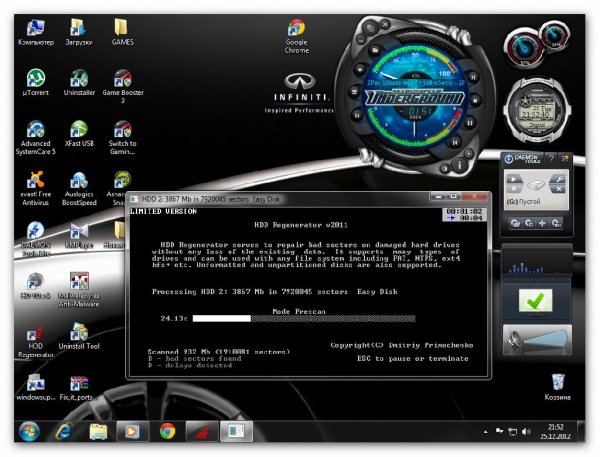Open the Компьютер desktop icon
Viewport: 600px width, 457px height.
point(36,33)
